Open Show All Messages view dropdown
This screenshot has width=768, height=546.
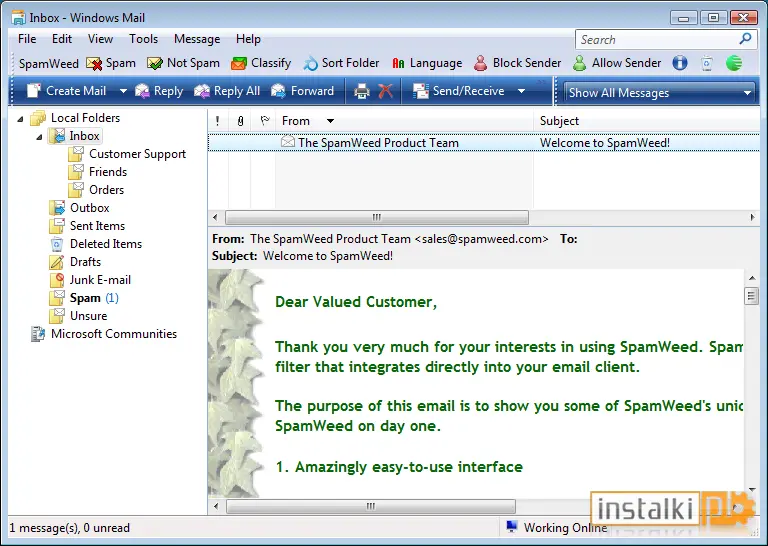pos(659,93)
